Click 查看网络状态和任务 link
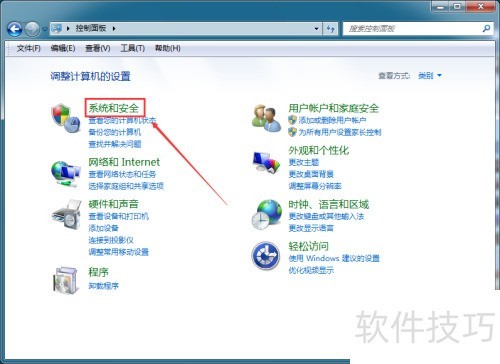This screenshot has height=364, width=500. point(122,174)
